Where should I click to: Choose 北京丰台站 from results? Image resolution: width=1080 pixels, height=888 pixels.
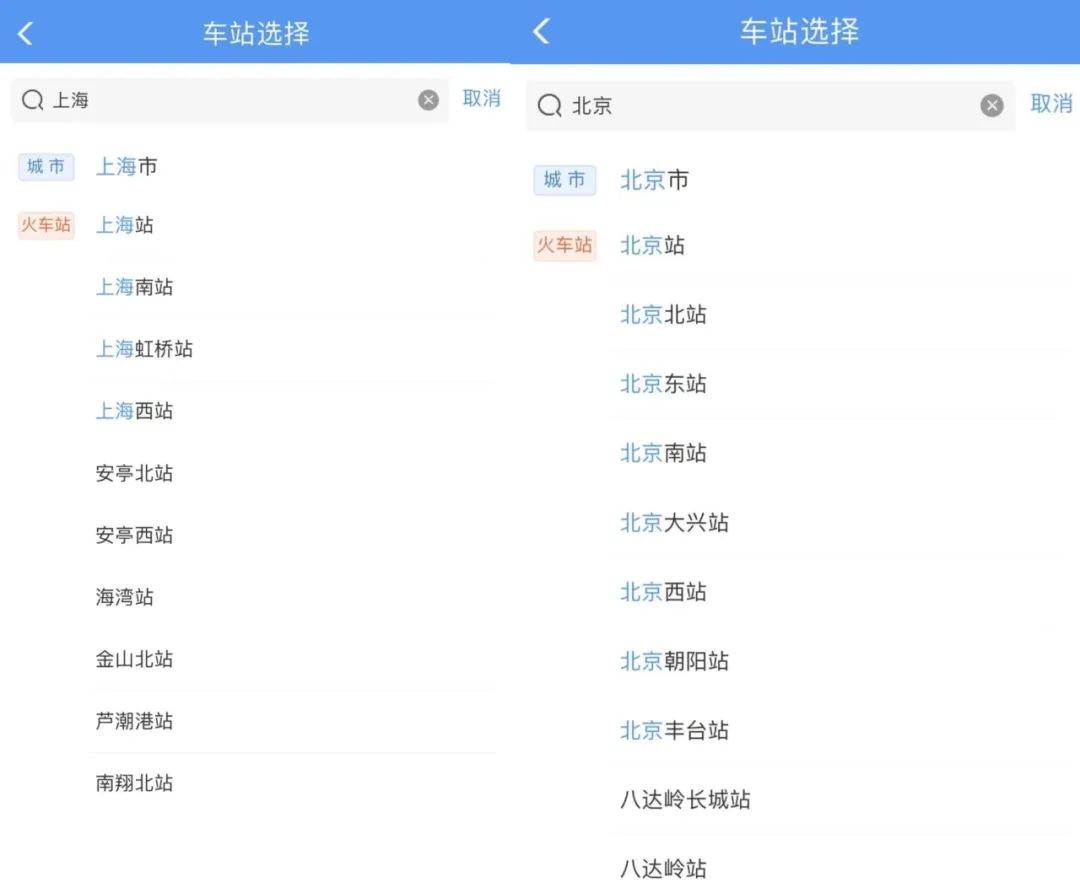674,730
